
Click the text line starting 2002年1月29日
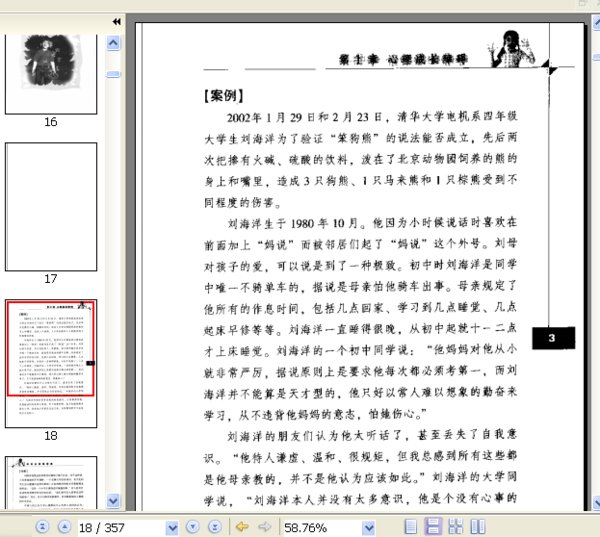coord(372,117)
